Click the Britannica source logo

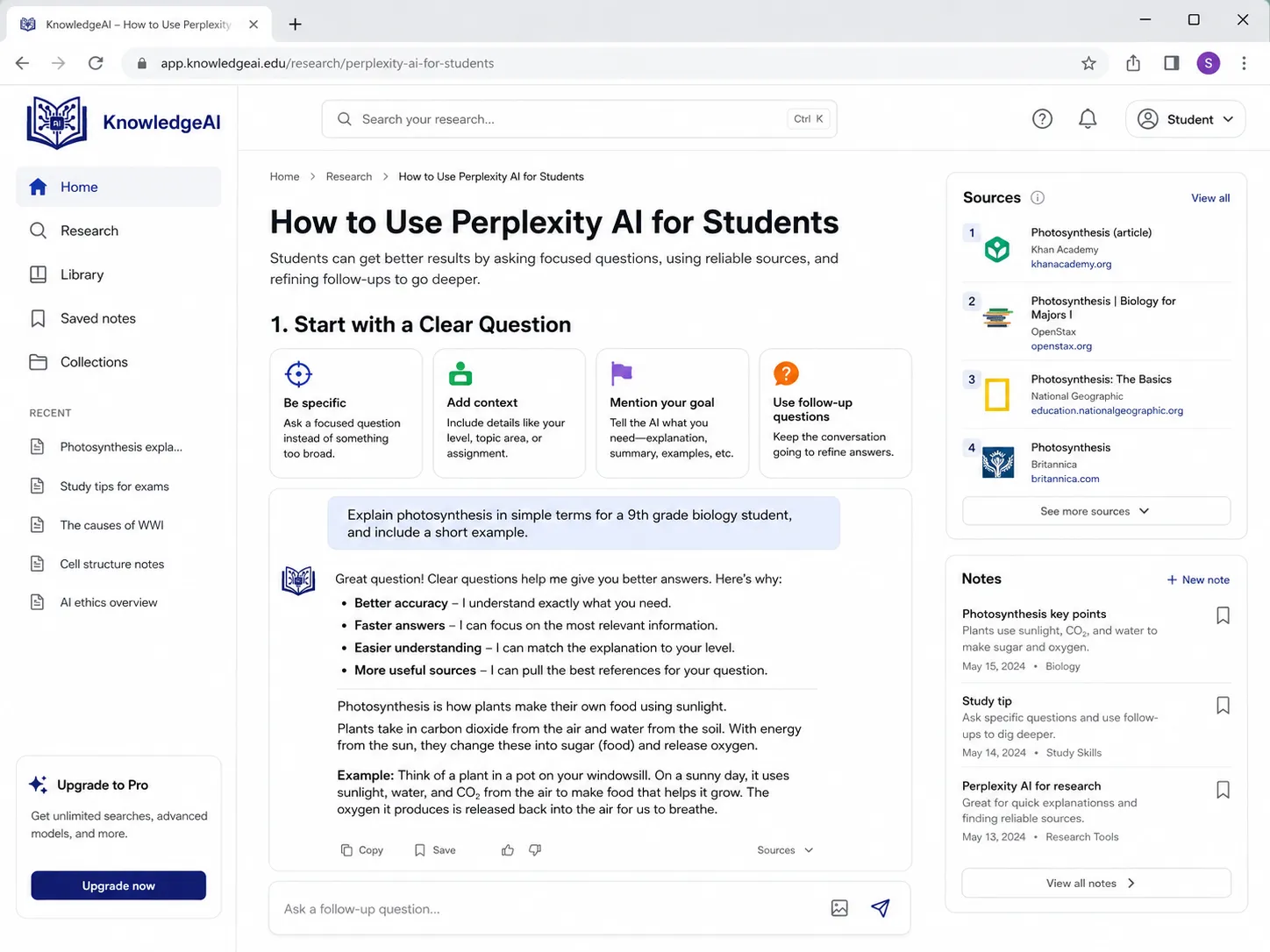(x=998, y=463)
